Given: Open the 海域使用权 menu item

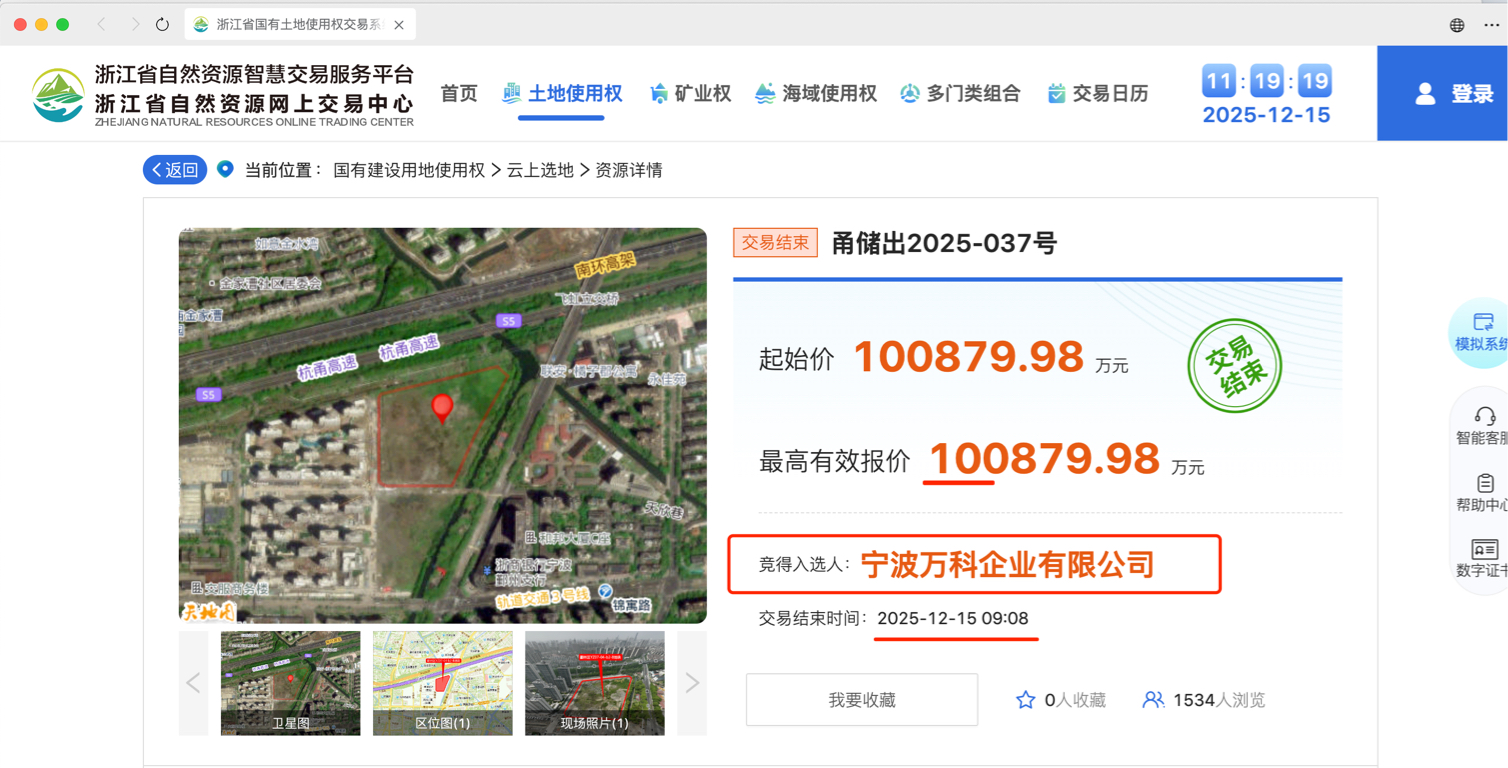Looking at the screenshot, I should tap(815, 94).
